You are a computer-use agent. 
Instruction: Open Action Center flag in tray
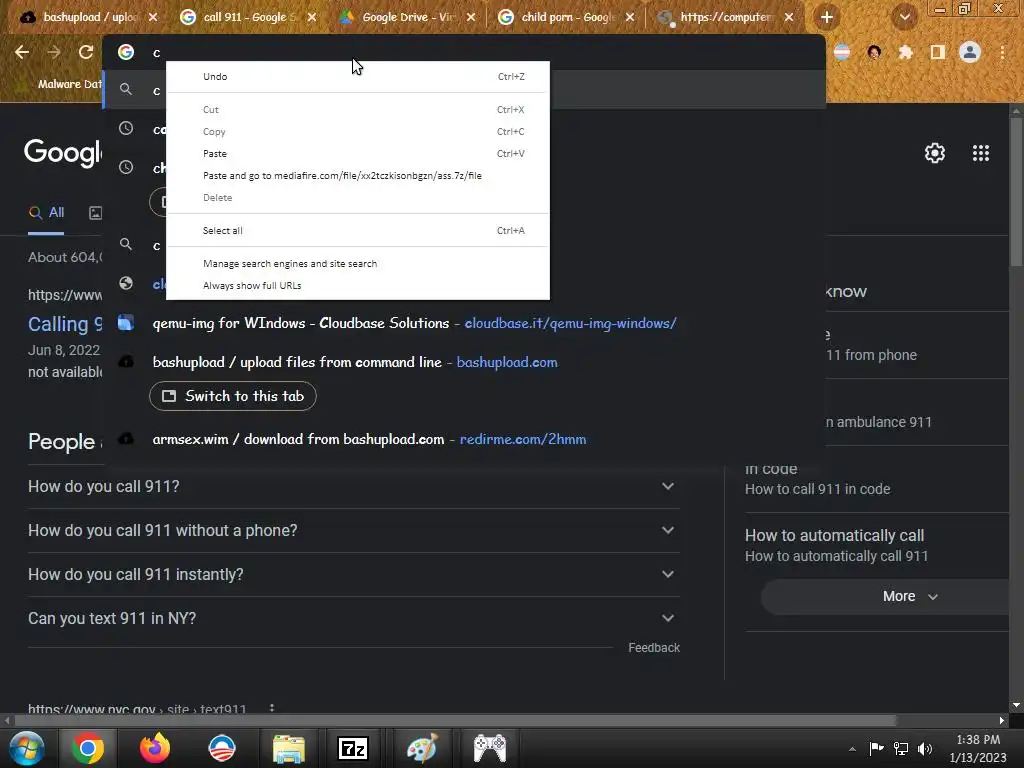pyautogui.click(x=876, y=748)
